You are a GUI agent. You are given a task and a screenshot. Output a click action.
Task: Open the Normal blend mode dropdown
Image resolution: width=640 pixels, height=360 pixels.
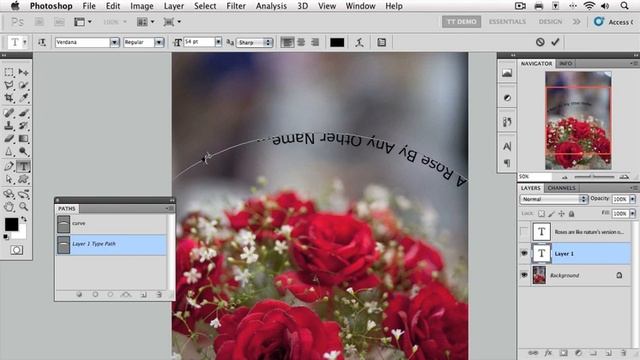(553, 199)
